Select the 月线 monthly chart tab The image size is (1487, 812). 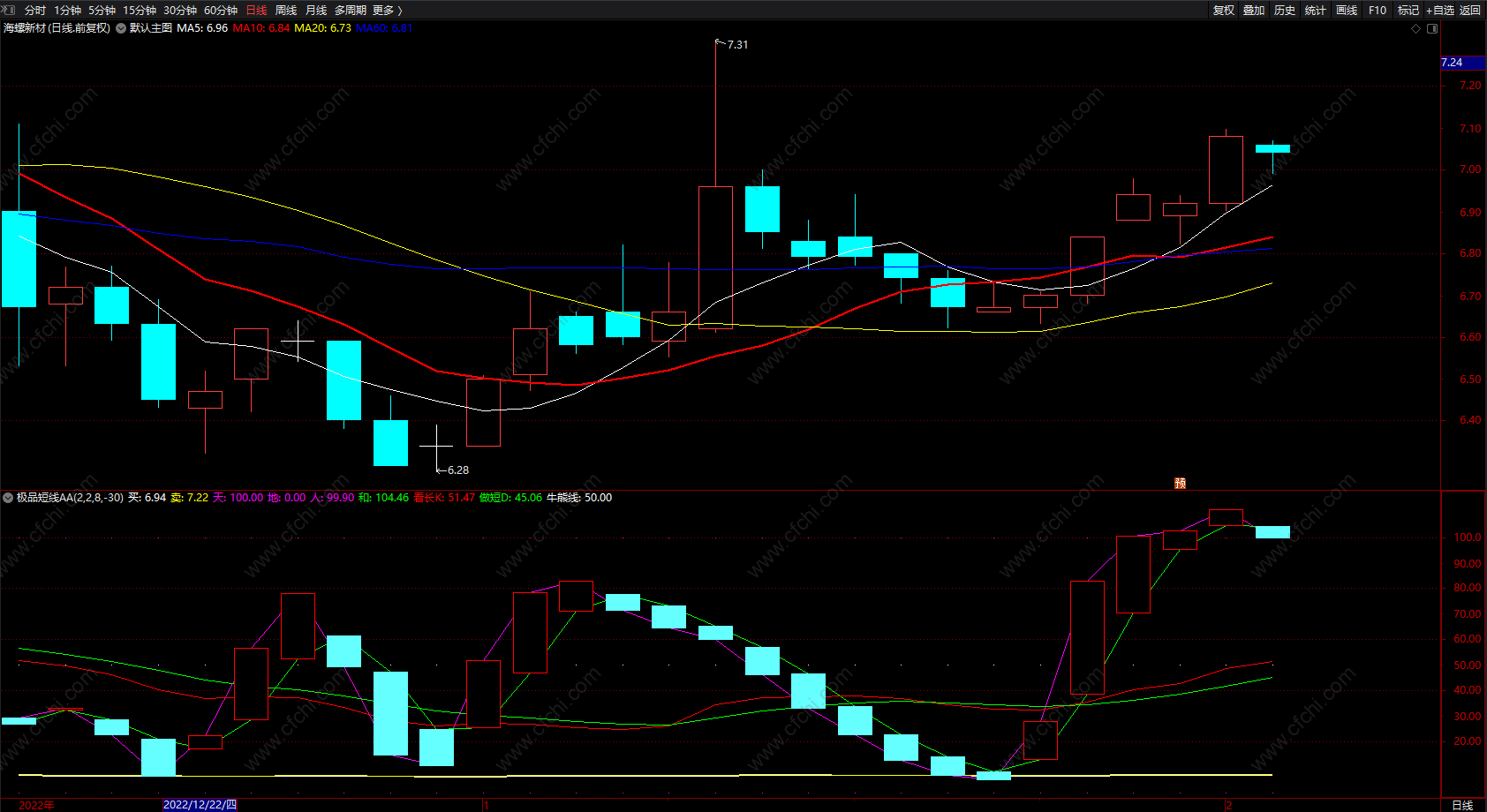(x=316, y=11)
